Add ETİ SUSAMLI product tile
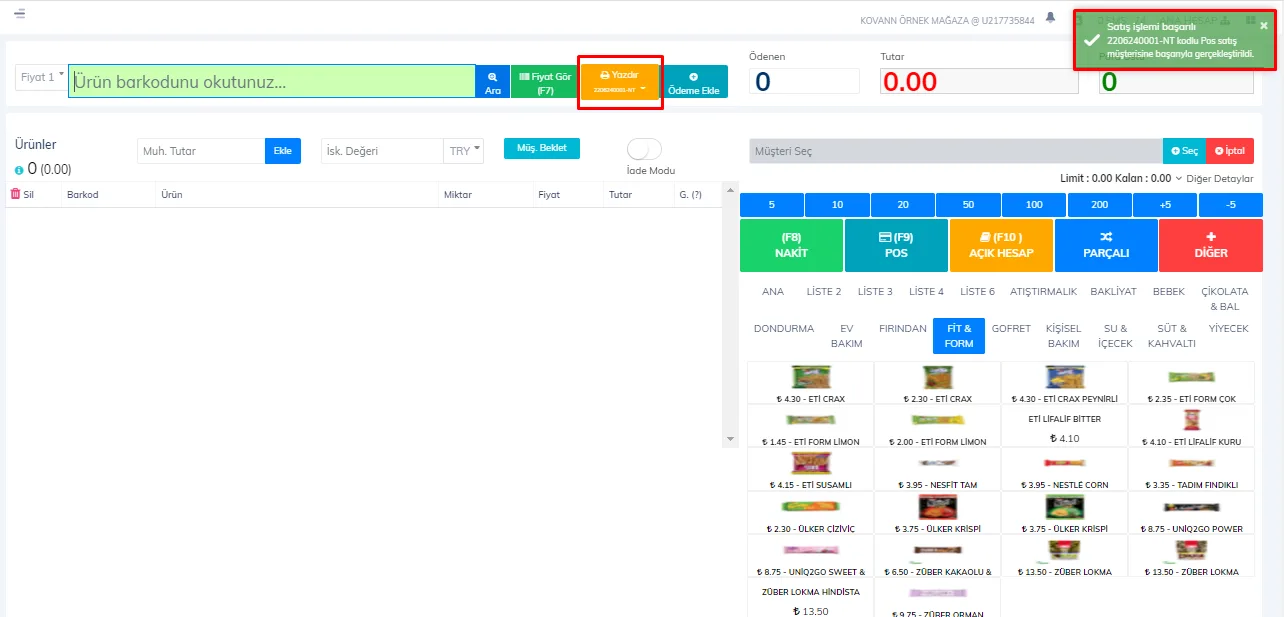Viewport: 1284px width, 617px height. click(810, 469)
